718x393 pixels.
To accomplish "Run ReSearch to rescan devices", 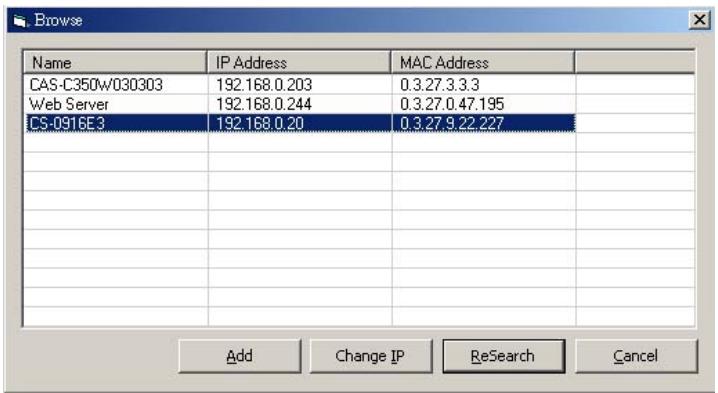I will (503, 356).
